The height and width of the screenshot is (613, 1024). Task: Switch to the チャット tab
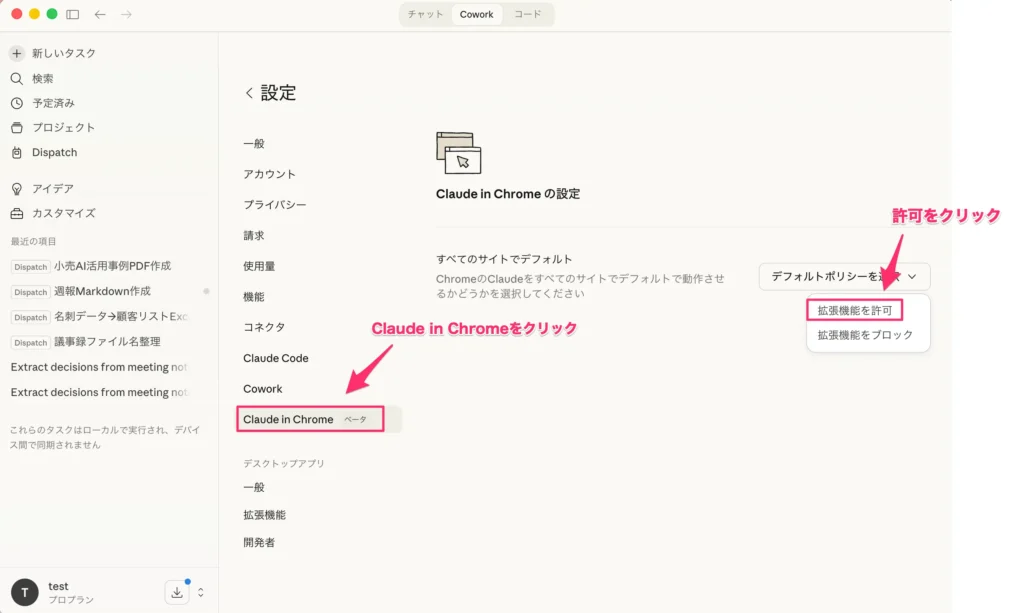click(425, 14)
